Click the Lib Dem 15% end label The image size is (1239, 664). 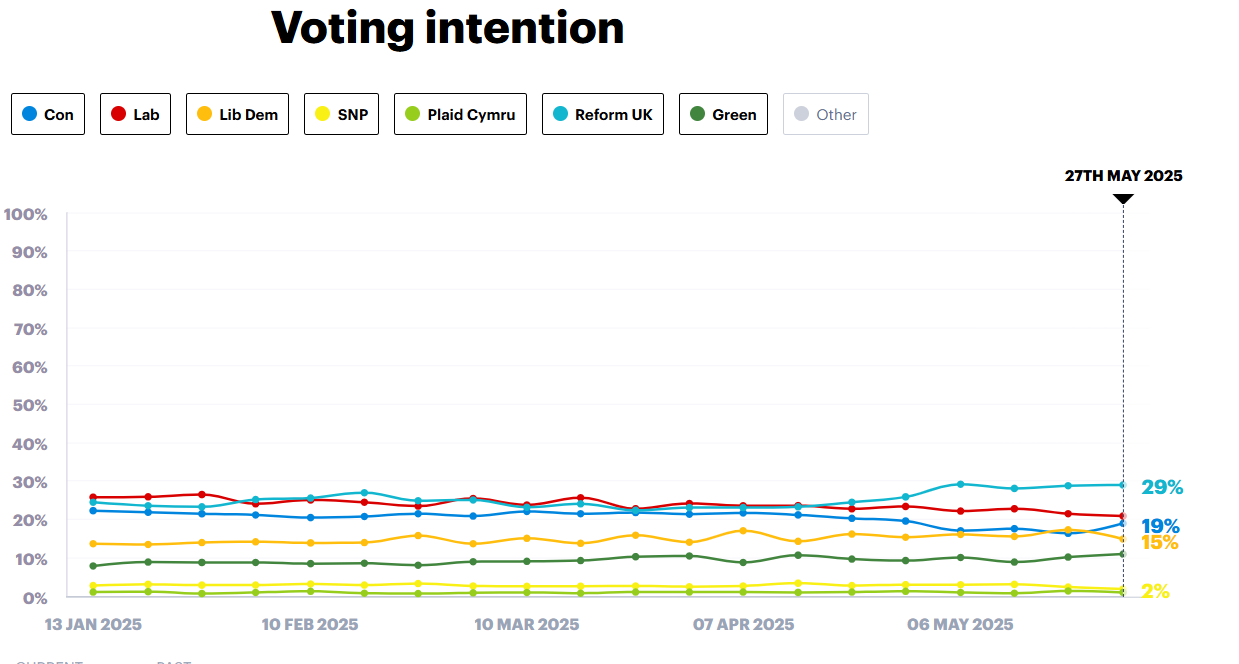[1160, 543]
